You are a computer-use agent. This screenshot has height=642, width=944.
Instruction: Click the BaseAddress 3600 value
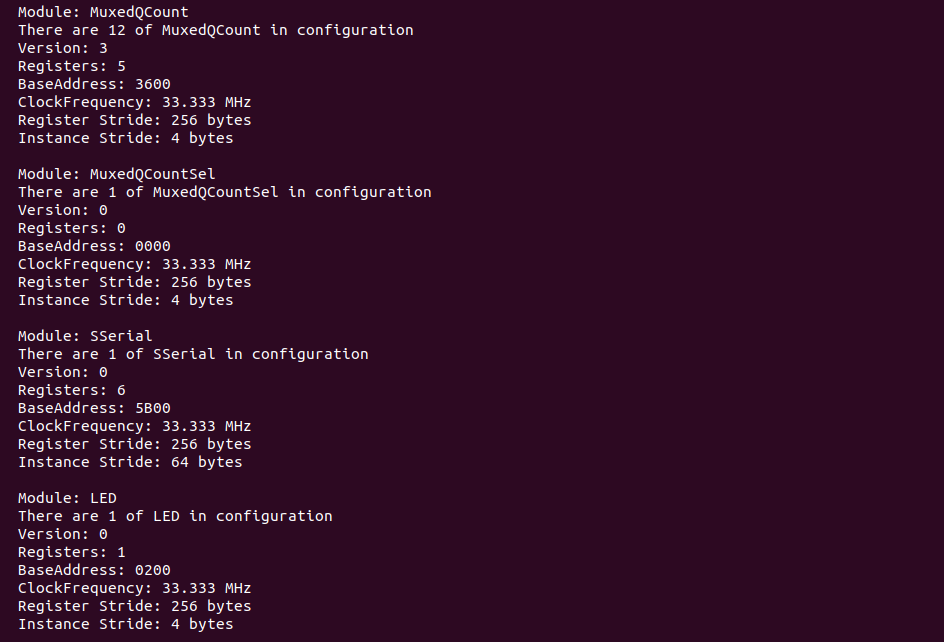(x=153, y=84)
